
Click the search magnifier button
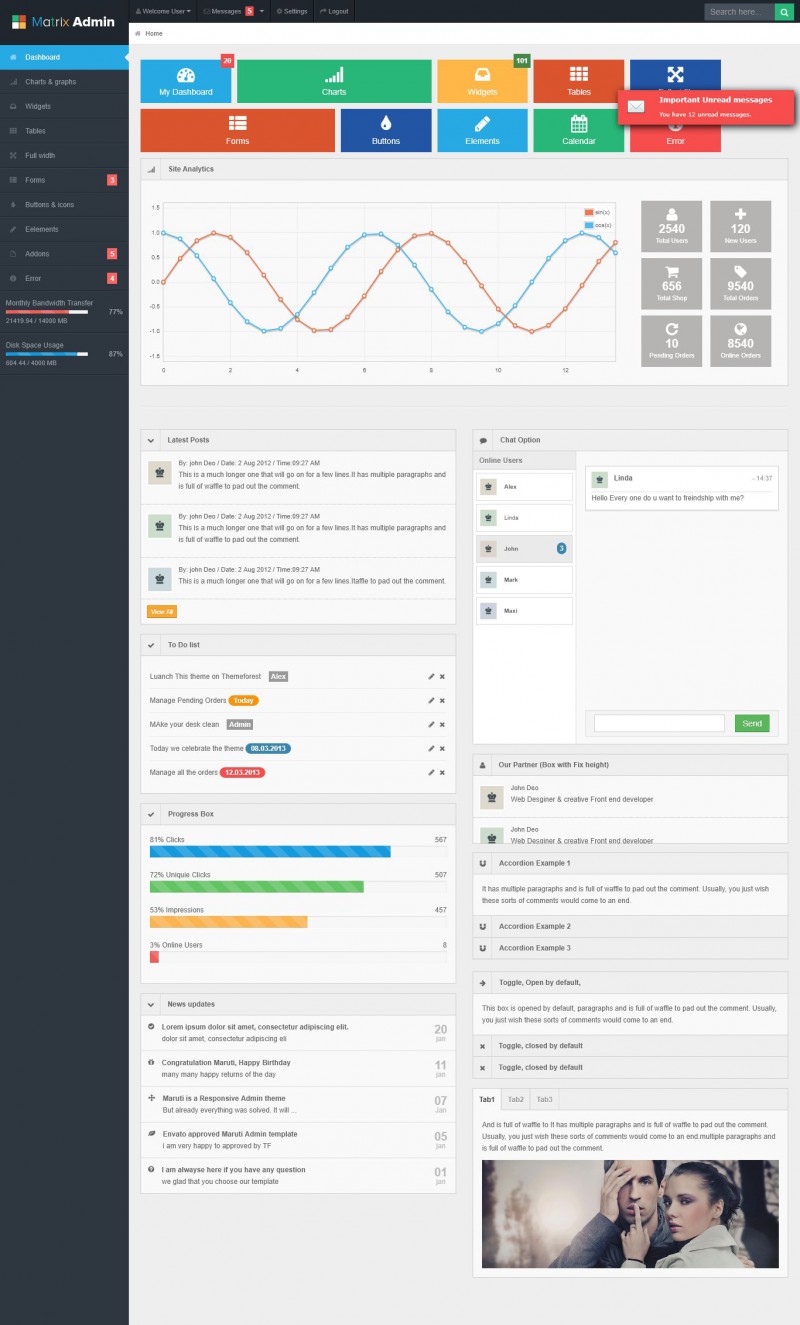click(x=783, y=12)
